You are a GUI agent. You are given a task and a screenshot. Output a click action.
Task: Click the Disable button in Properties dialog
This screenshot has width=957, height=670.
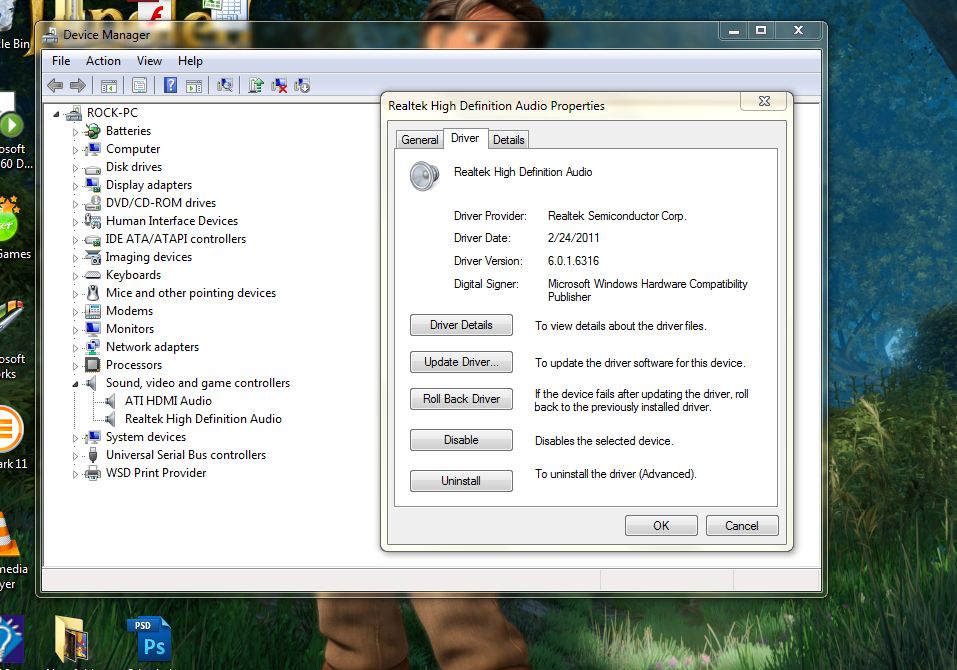[x=461, y=440]
